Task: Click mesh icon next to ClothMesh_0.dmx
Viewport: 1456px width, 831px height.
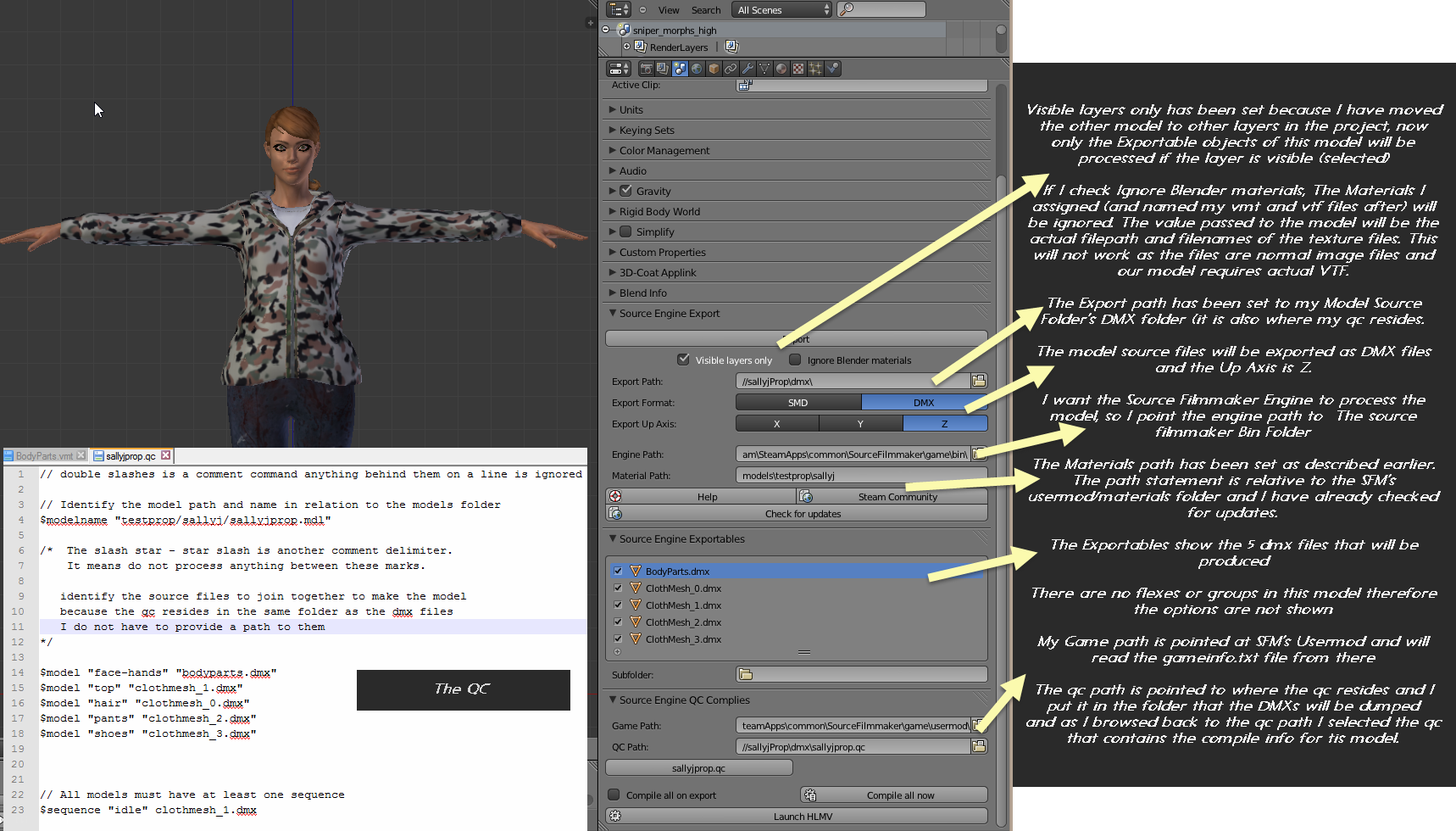Action: (x=636, y=588)
